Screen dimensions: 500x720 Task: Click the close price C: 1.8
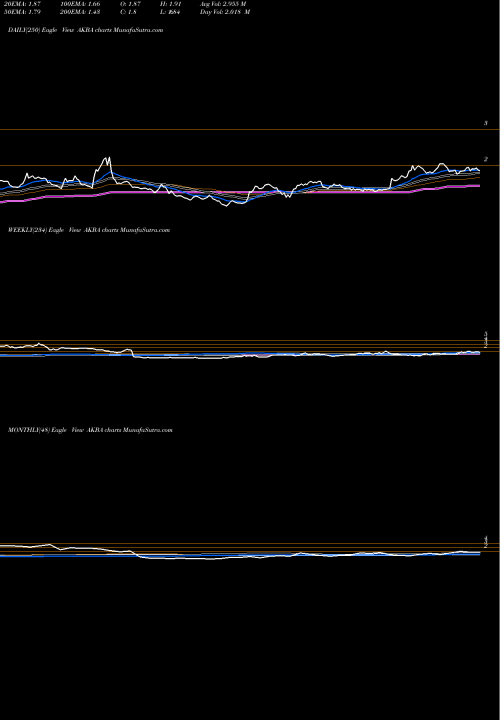tap(128, 12)
